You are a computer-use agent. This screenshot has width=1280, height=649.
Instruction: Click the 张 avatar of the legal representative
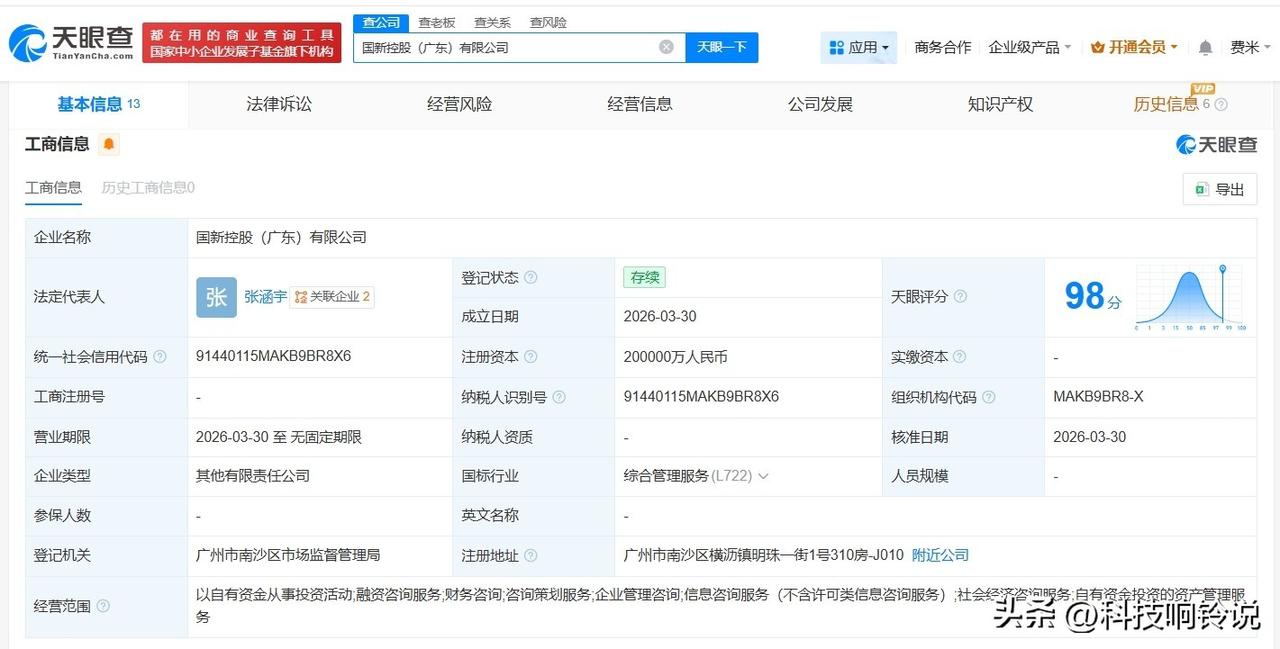pyautogui.click(x=215, y=296)
